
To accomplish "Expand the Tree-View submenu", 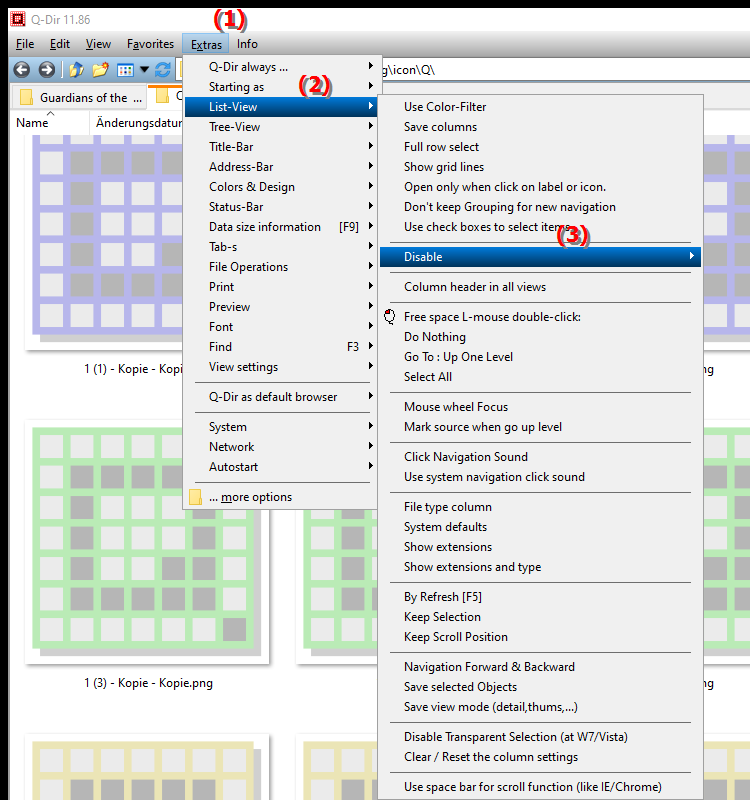I will (x=281, y=127).
